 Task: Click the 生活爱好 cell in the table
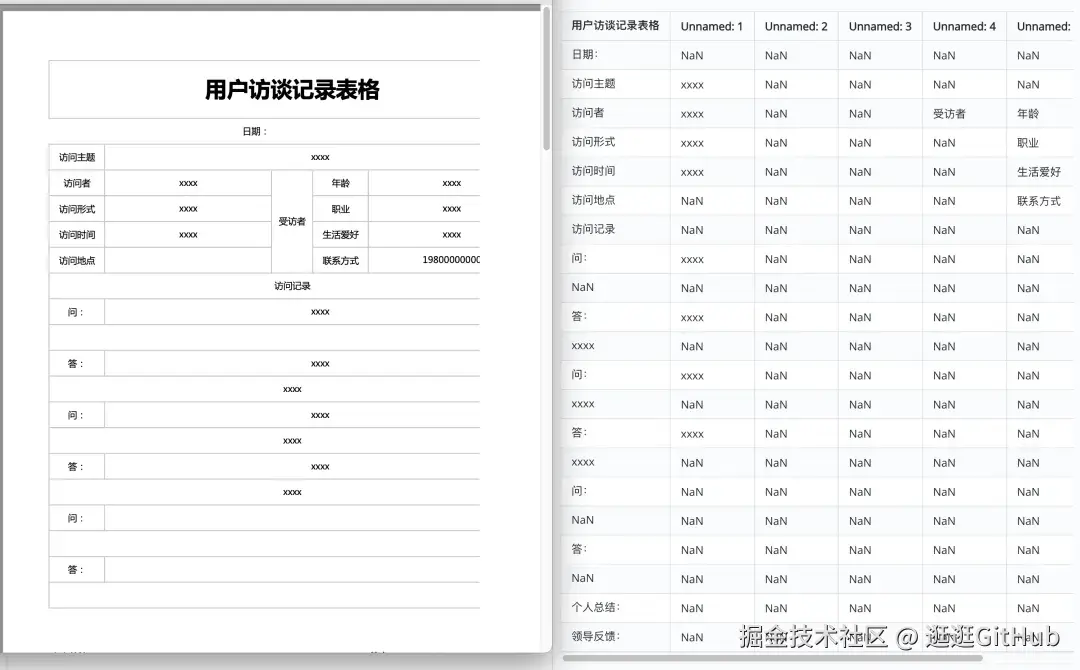pos(1040,171)
